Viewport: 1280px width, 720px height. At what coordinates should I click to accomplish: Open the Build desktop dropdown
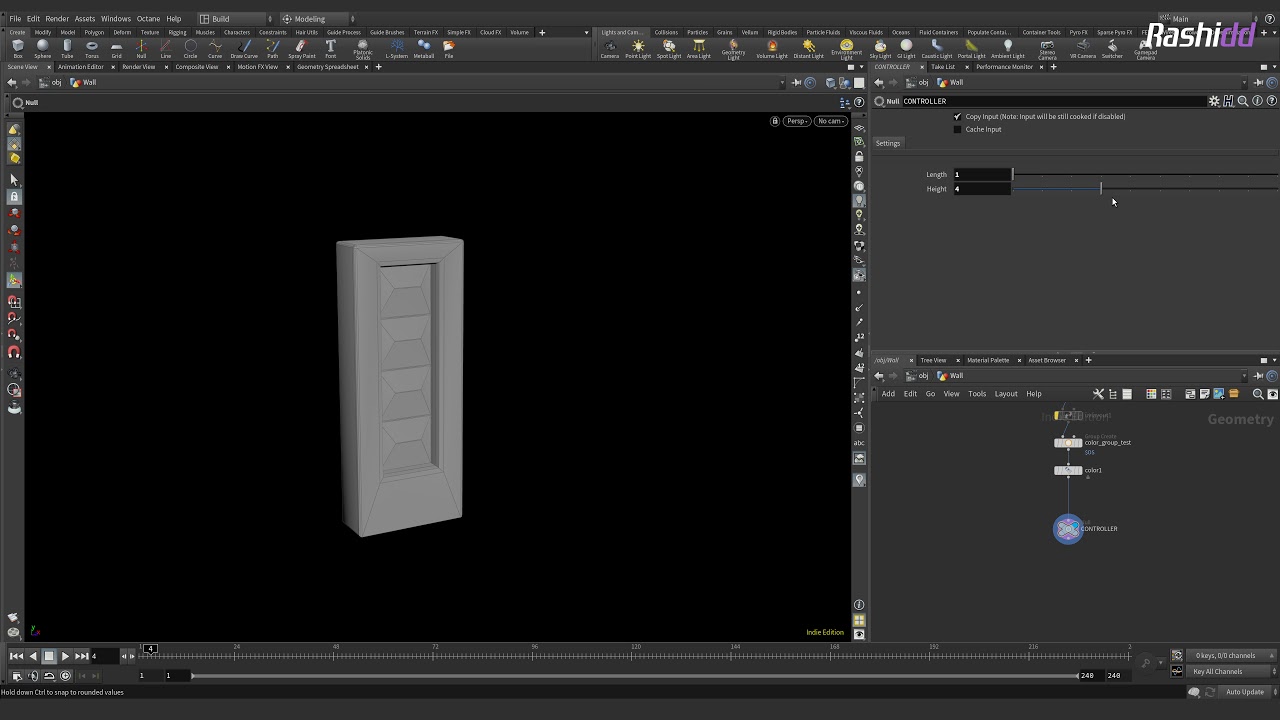(233, 19)
